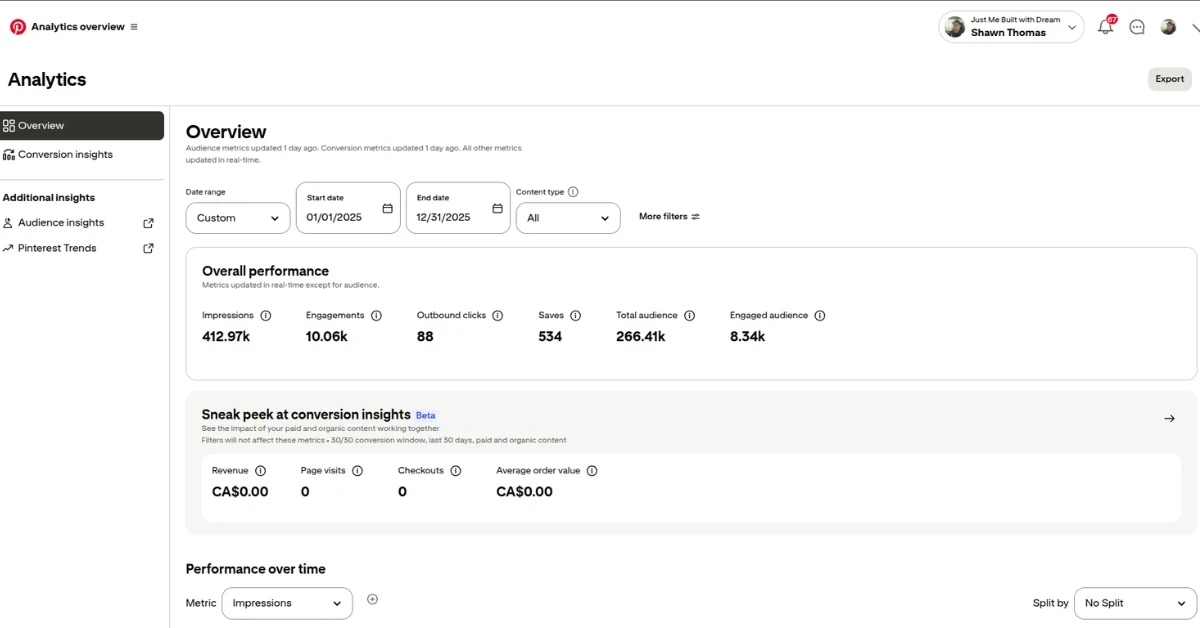1200x628 pixels.
Task: Expand the Split by No Split dropdown
Action: (x=1135, y=603)
